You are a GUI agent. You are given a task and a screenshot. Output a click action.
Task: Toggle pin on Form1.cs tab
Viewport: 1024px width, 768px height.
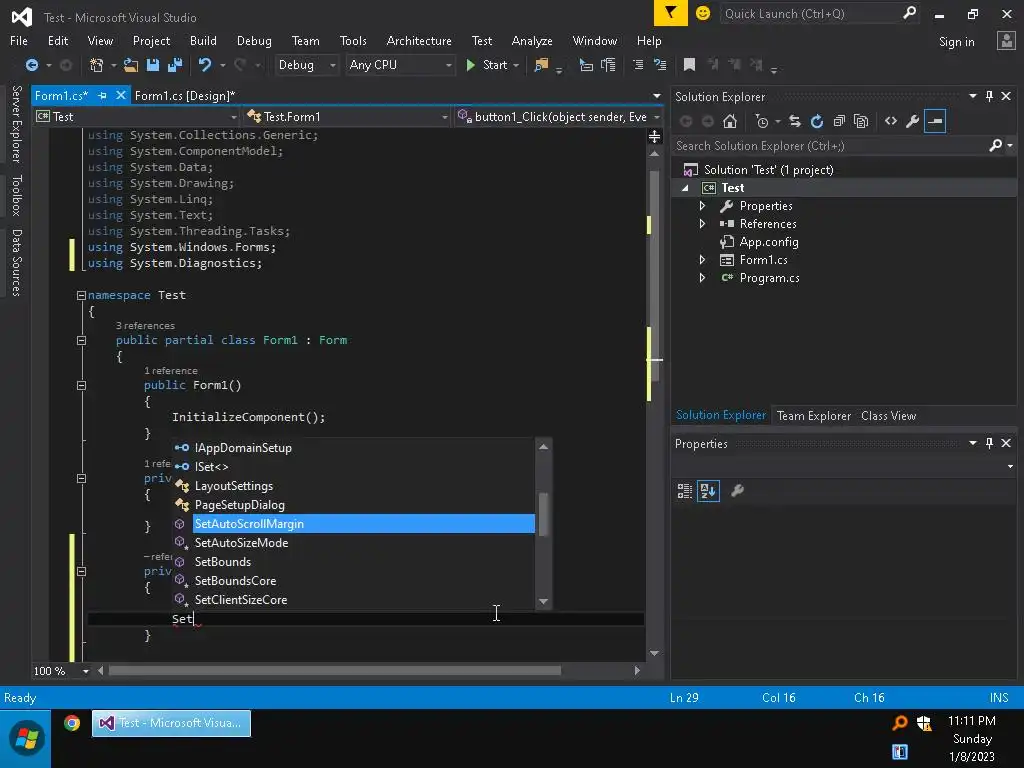[103, 95]
